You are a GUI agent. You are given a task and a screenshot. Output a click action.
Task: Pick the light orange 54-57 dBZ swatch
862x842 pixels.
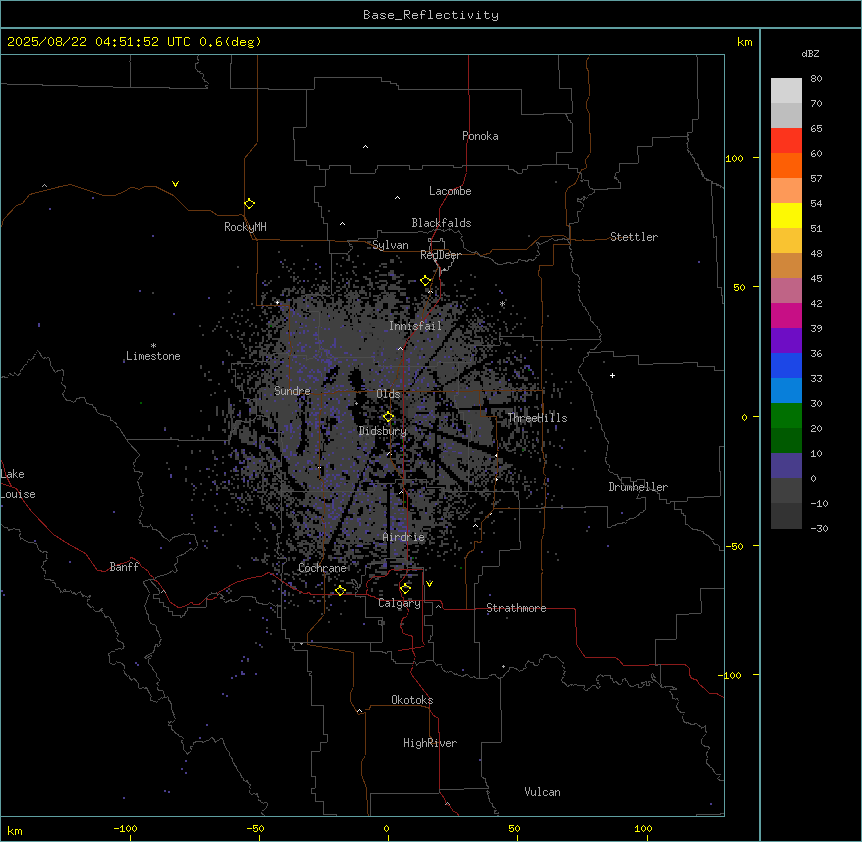(x=786, y=191)
